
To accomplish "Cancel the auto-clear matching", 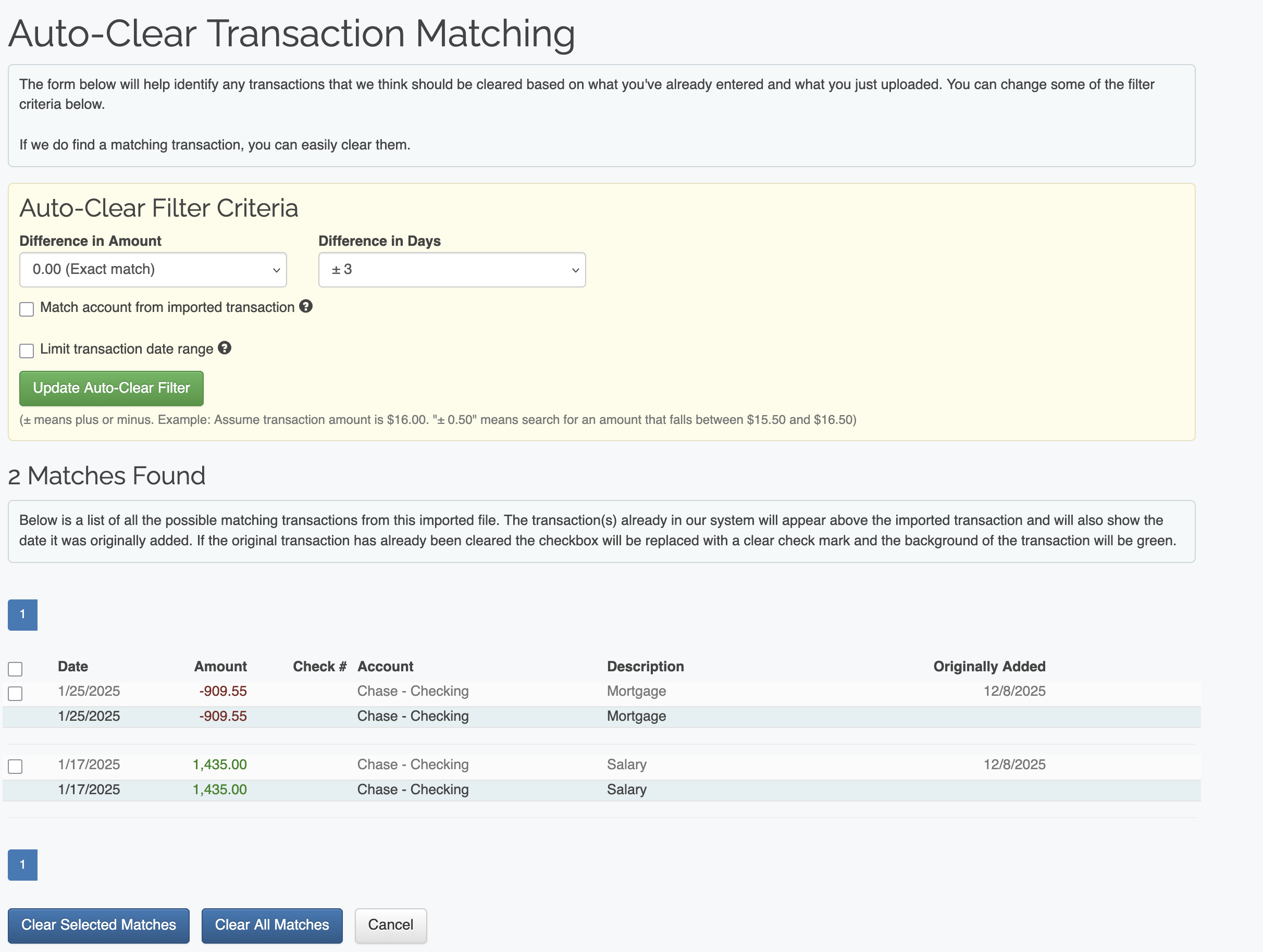I will point(391,924).
